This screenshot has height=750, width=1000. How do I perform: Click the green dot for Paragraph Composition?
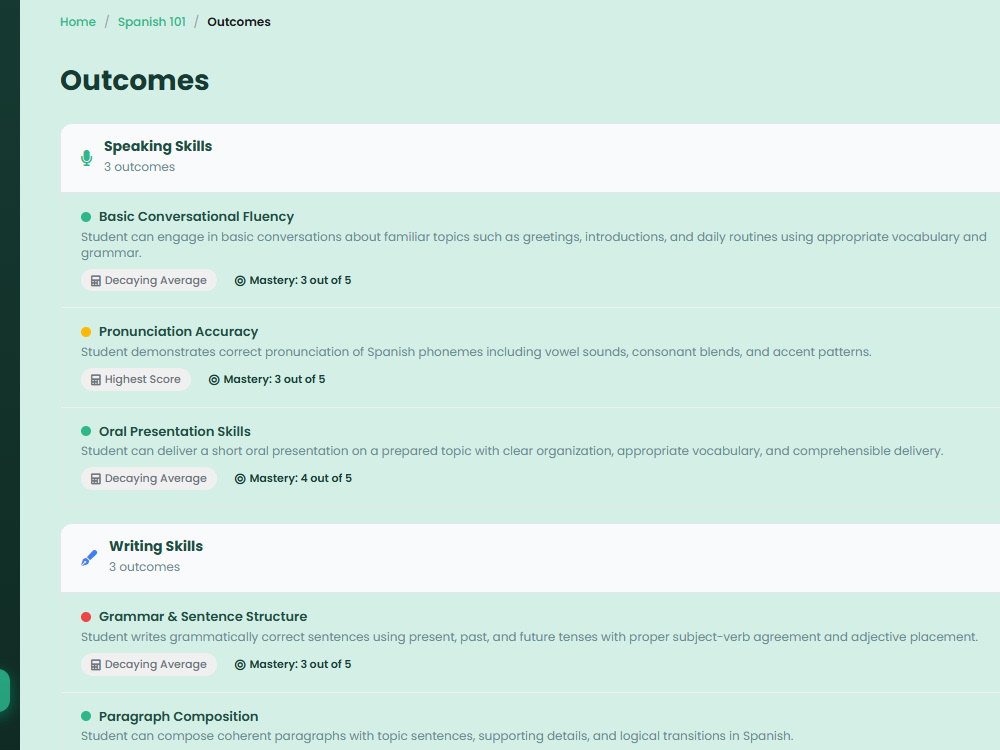pyautogui.click(x=86, y=716)
